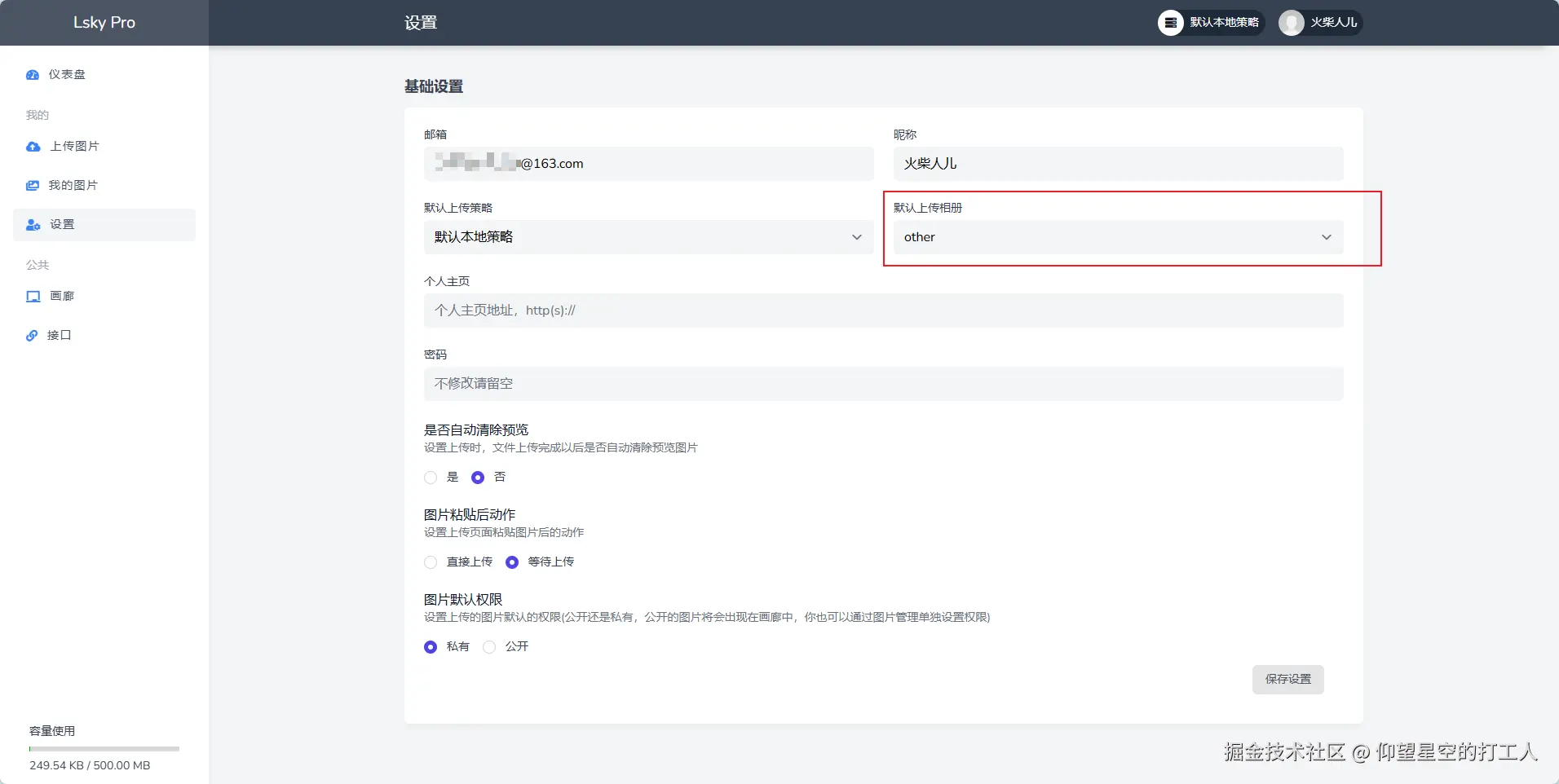1559x784 pixels.
Task: Click the 设置 page title in header
Action: click(421, 23)
